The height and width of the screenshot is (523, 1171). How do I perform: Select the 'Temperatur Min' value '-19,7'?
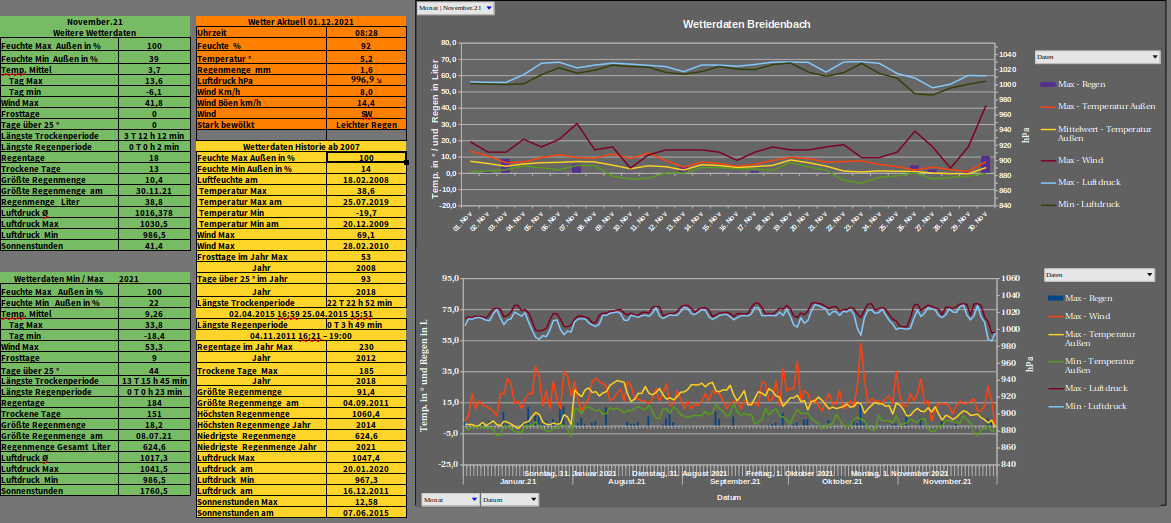click(x=367, y=213)
